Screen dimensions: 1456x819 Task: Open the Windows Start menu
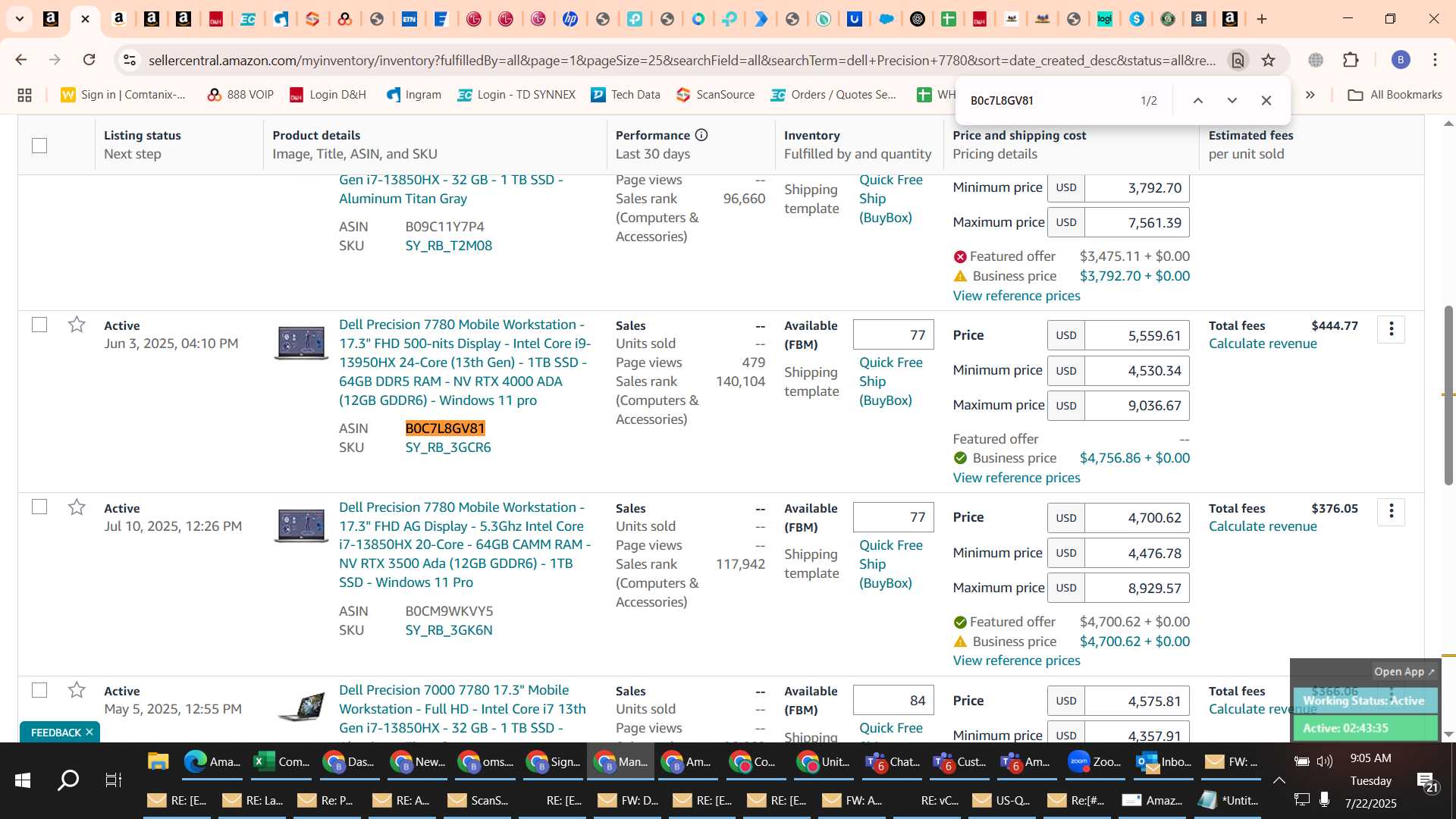[23, 780]
